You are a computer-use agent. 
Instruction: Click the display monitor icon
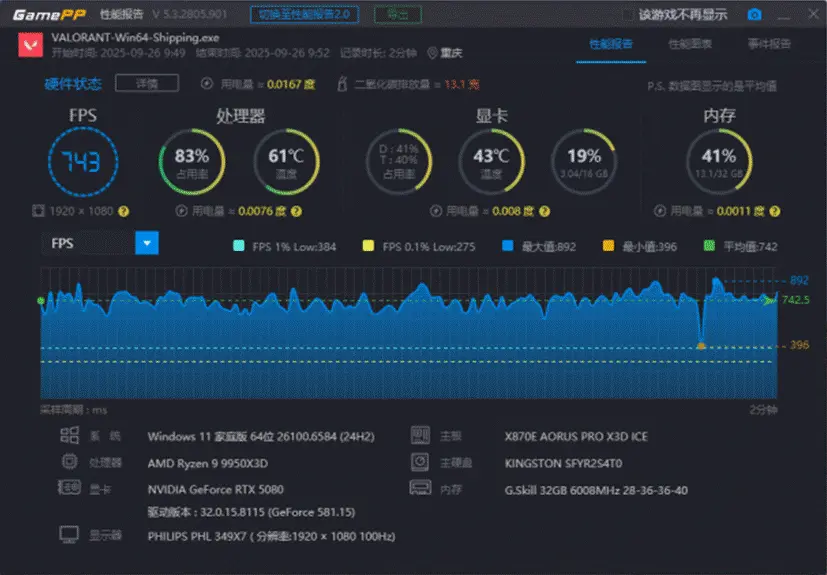tap(69, 534)
